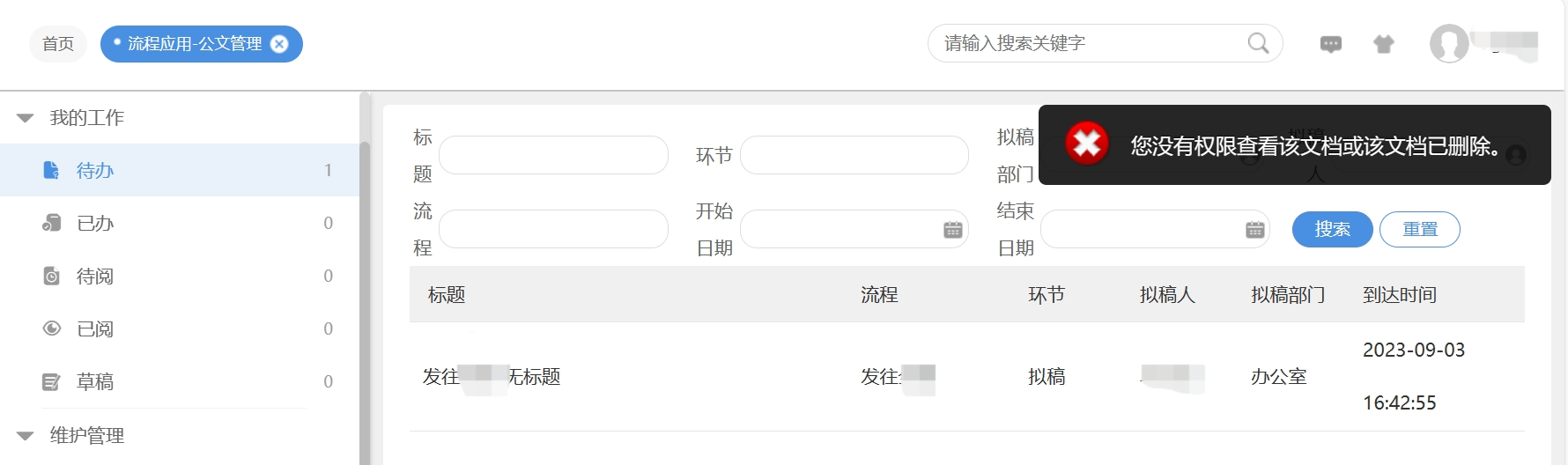
Task: Open the 结束日期 calendar picker icon
Action: click(1255, 230)
